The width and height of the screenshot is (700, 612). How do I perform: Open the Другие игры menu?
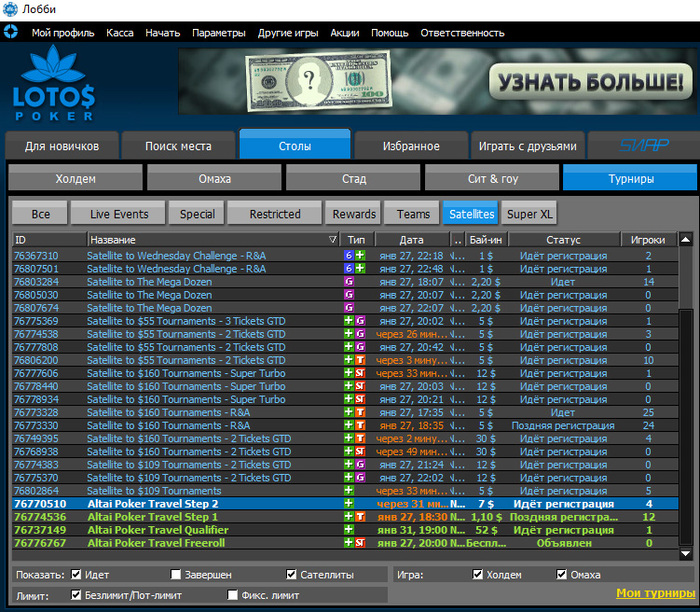click(288, 33)
